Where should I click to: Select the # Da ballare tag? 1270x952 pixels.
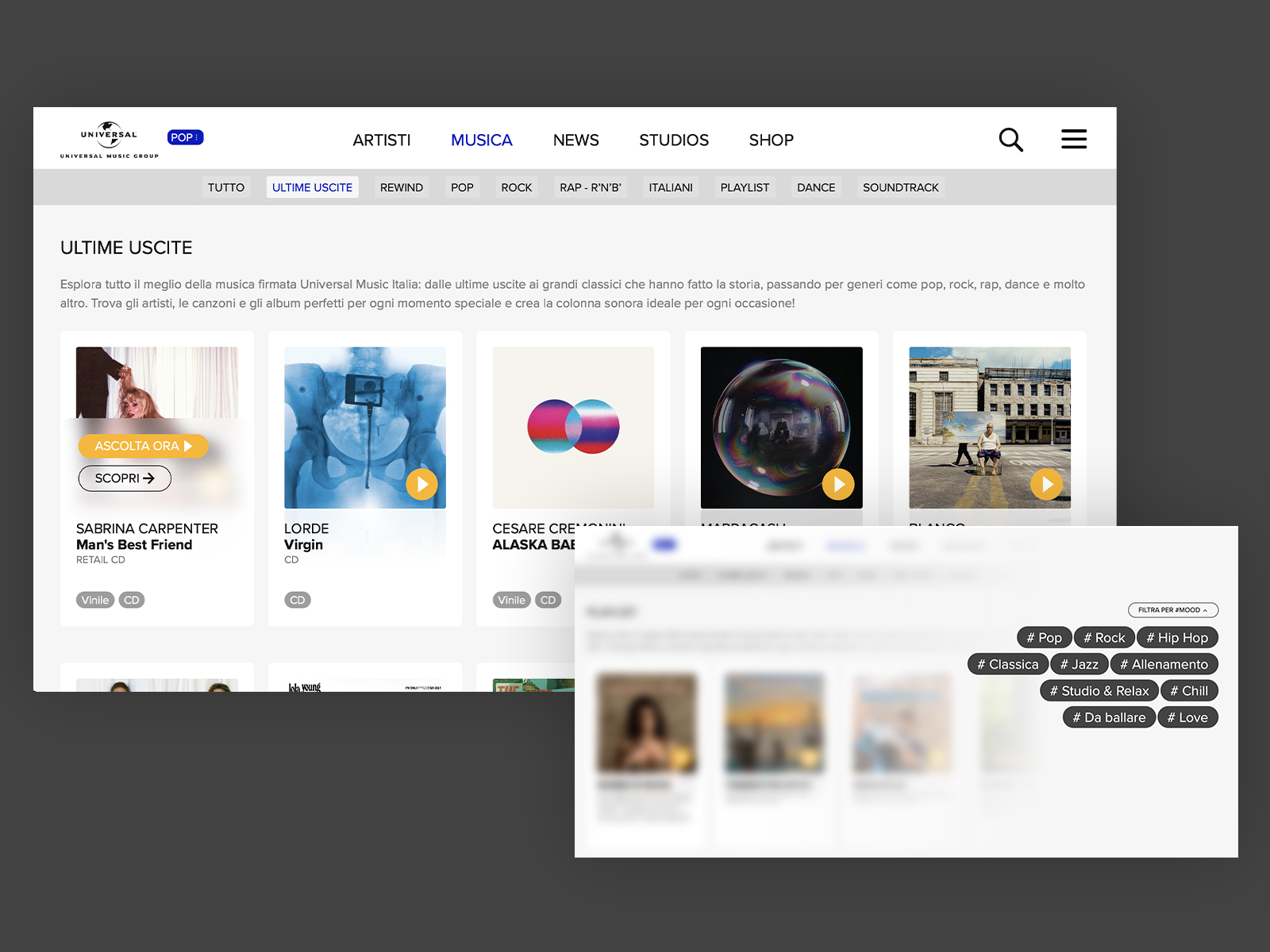tap(1109, 718)
